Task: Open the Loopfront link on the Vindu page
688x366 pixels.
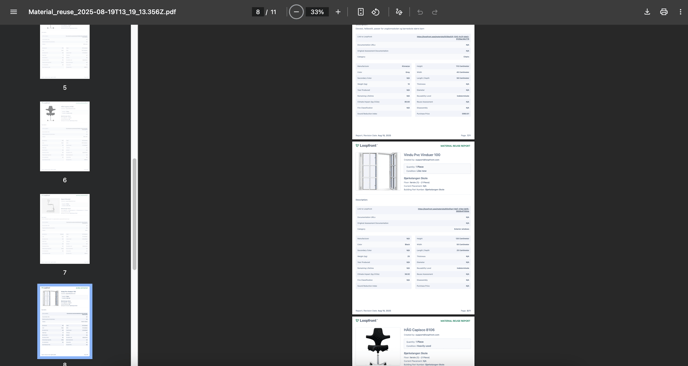Action: coord(443,210)
